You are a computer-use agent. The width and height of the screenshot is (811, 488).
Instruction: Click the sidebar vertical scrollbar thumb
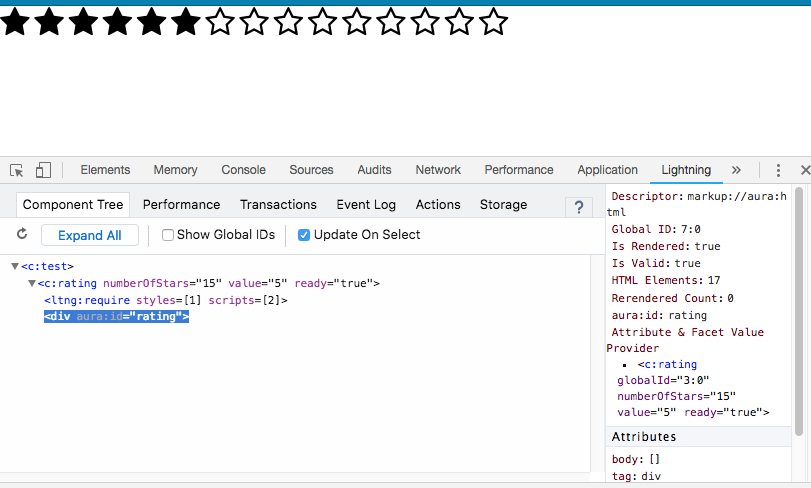799,311
